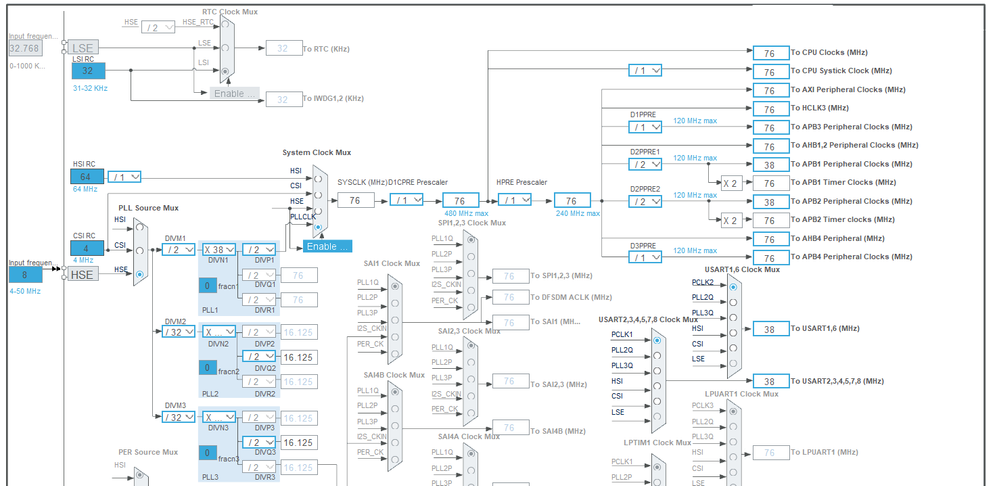Select HSI in the System Clock Mux

point(318,177)
